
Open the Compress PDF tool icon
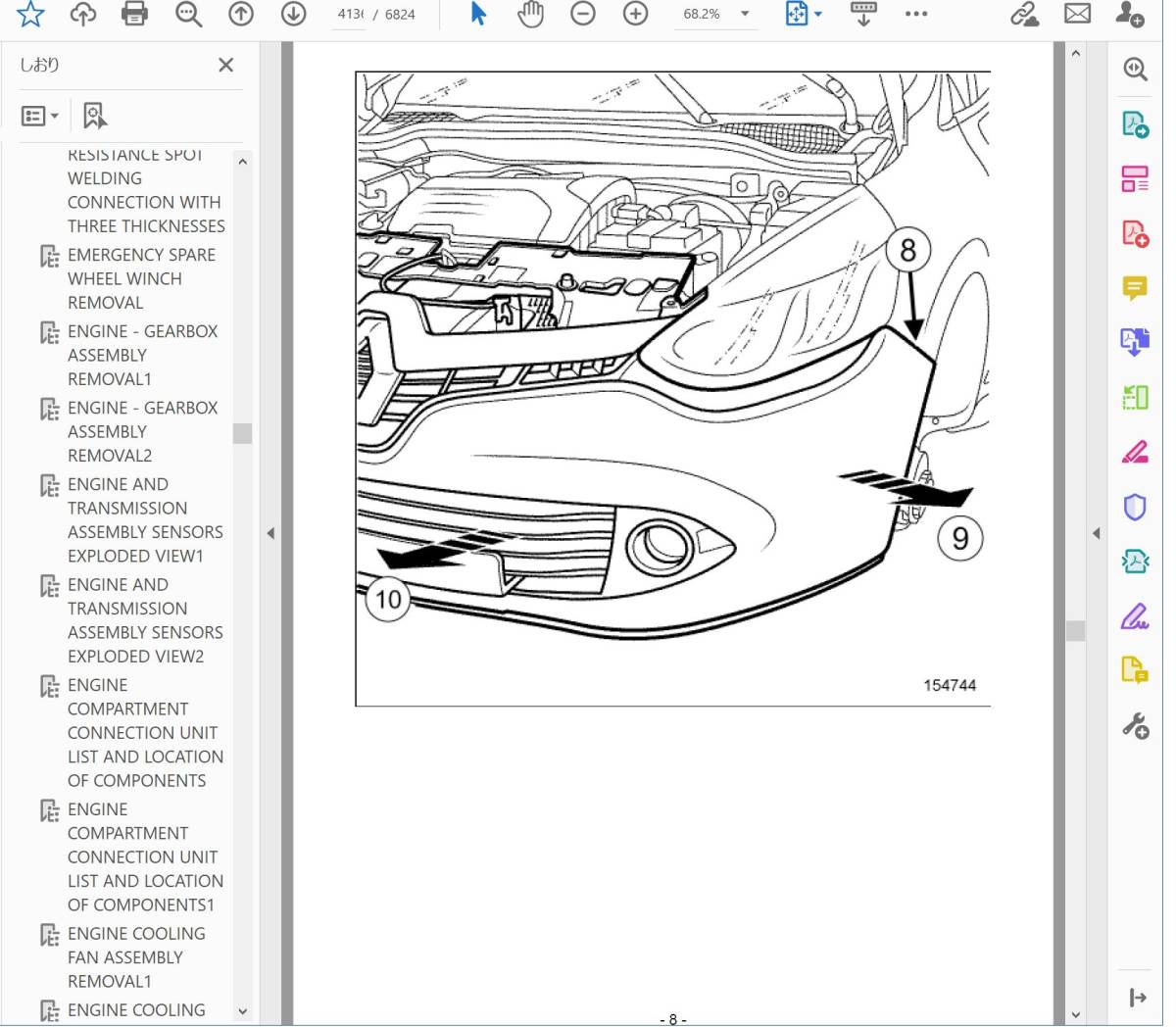pos(1135,562)
